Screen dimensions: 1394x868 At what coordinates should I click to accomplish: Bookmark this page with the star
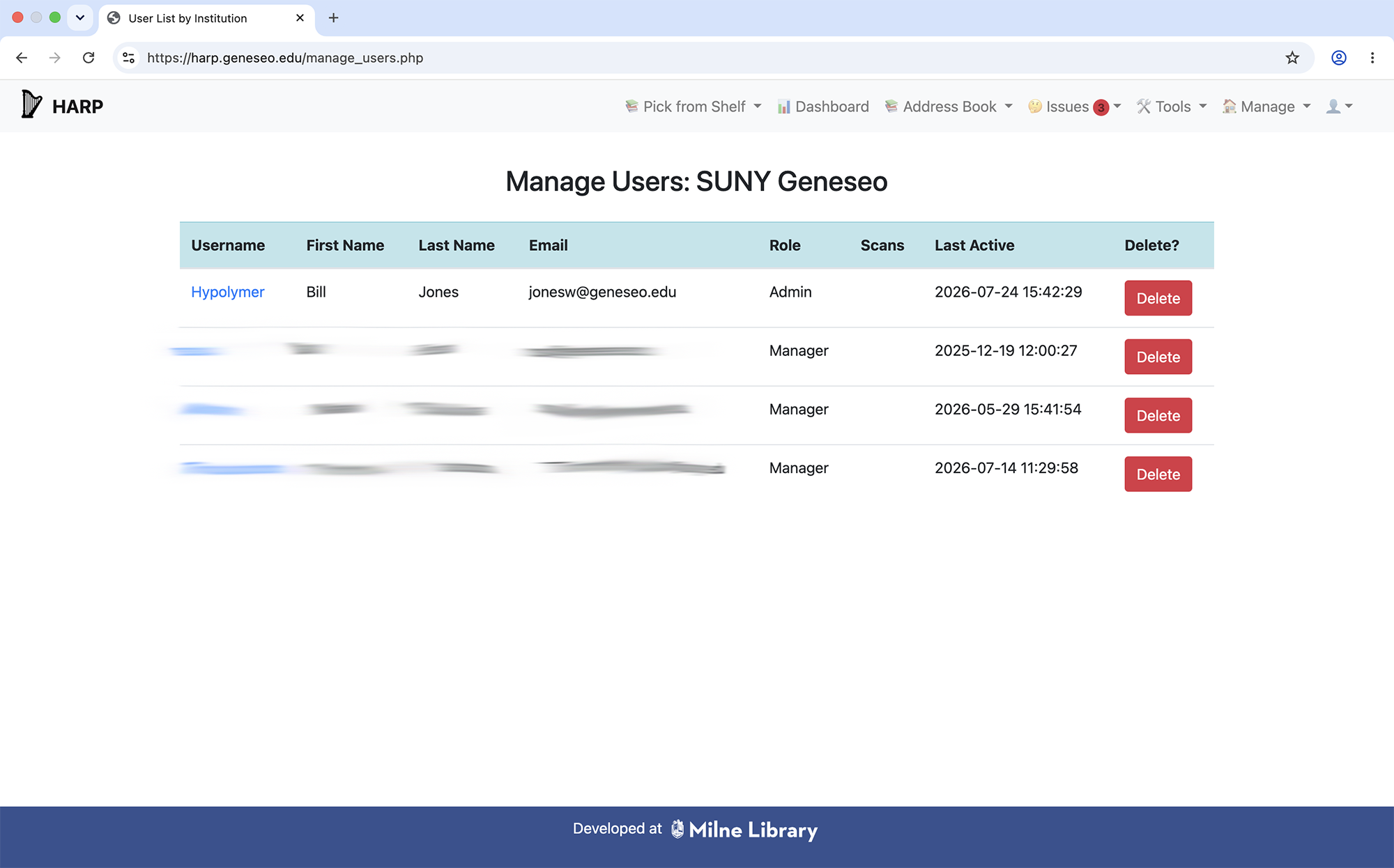[x=1292, y=58]
